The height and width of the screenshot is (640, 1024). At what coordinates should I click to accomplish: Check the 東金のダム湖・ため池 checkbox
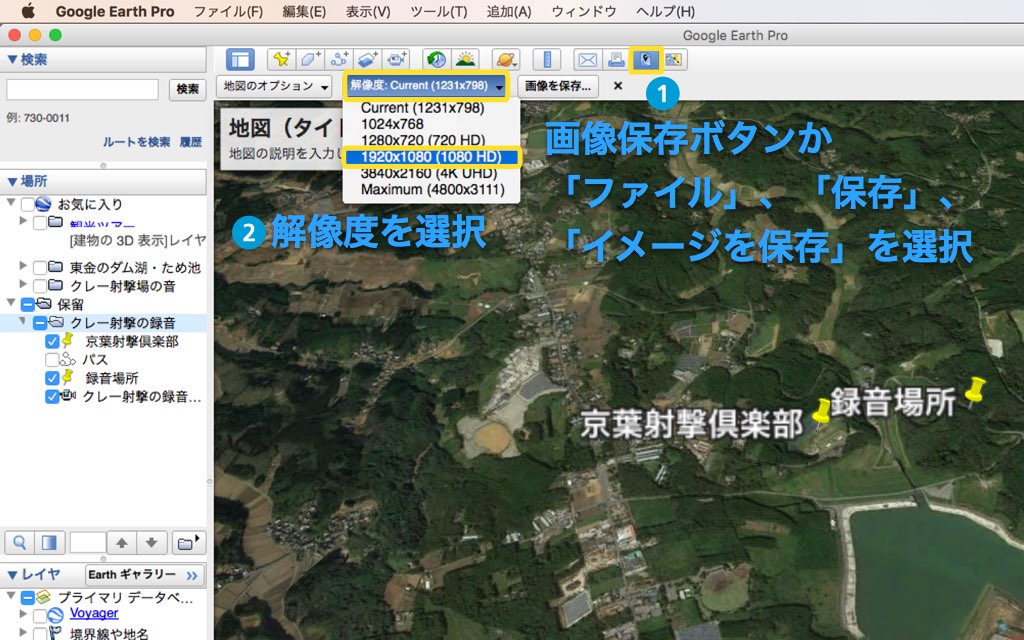tap(40, 268)
